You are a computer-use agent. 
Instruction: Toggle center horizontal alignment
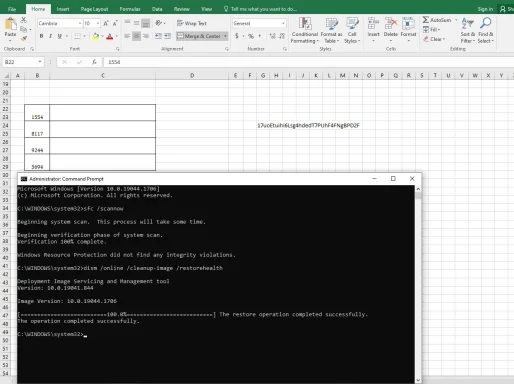(x=136, y=36)
